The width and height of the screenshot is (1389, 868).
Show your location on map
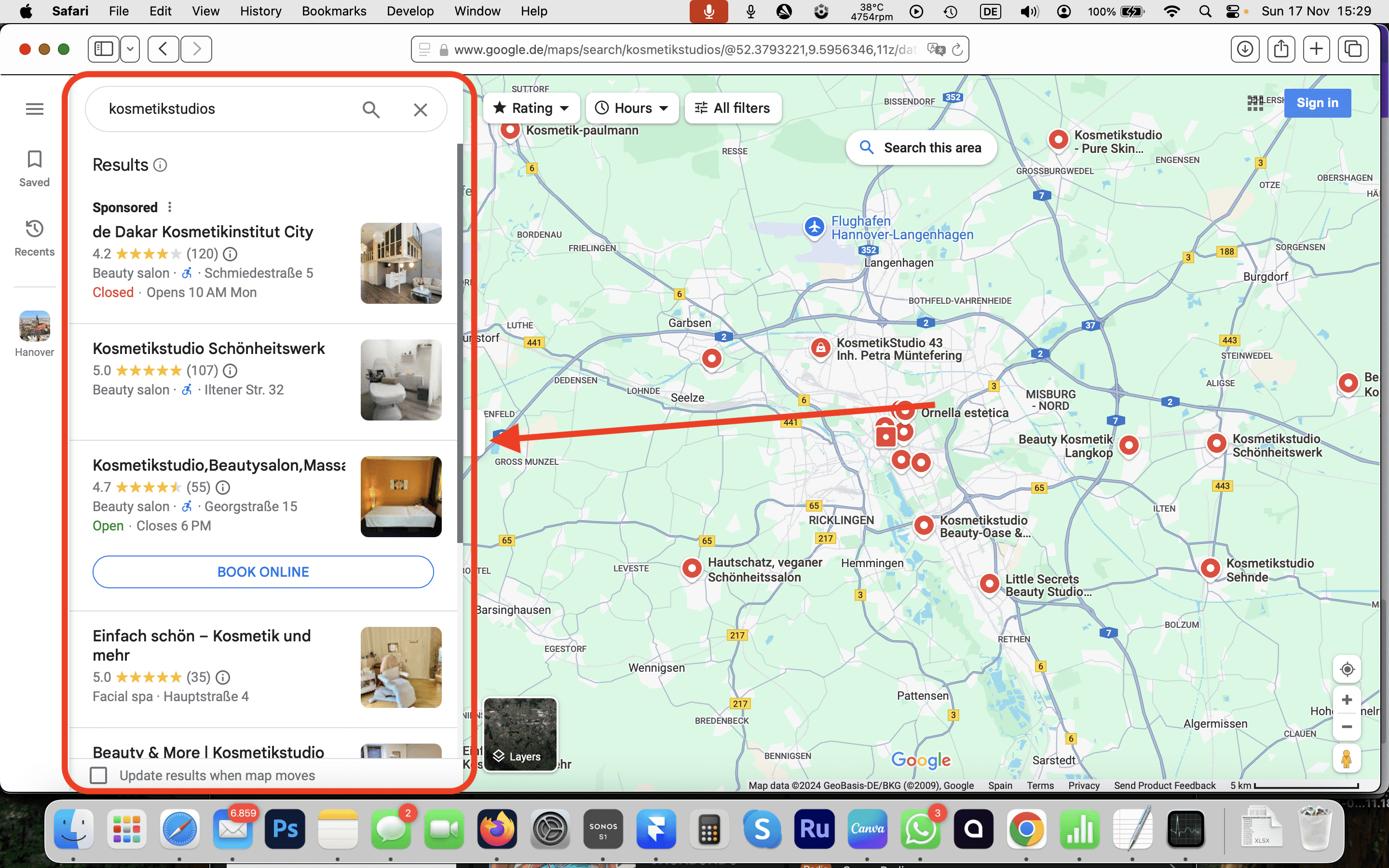tap(1347, 669)
